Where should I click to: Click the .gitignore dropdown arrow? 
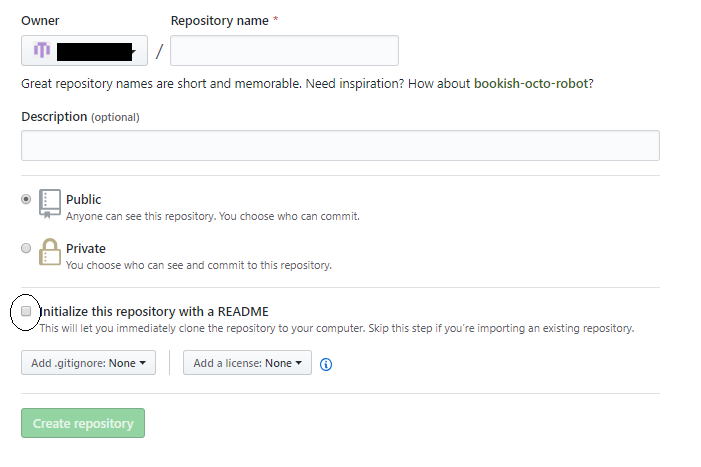pos(143,363)
